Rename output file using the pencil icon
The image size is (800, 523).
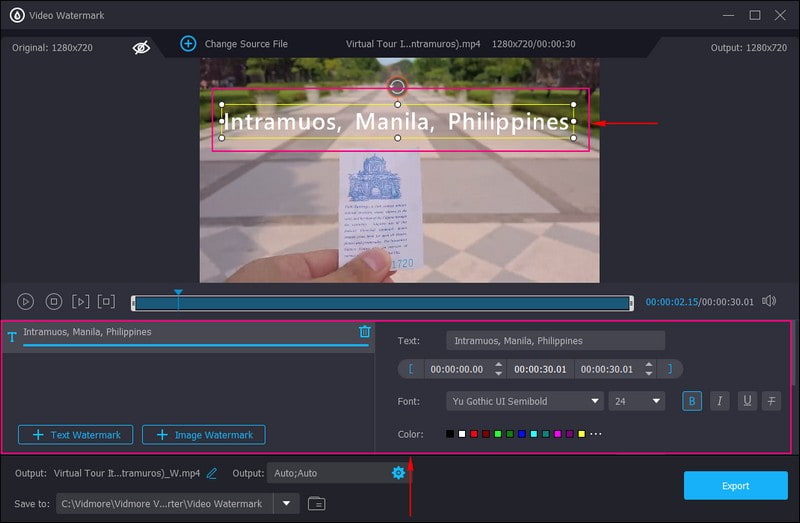pyautogui.click(x=212, y=473)
